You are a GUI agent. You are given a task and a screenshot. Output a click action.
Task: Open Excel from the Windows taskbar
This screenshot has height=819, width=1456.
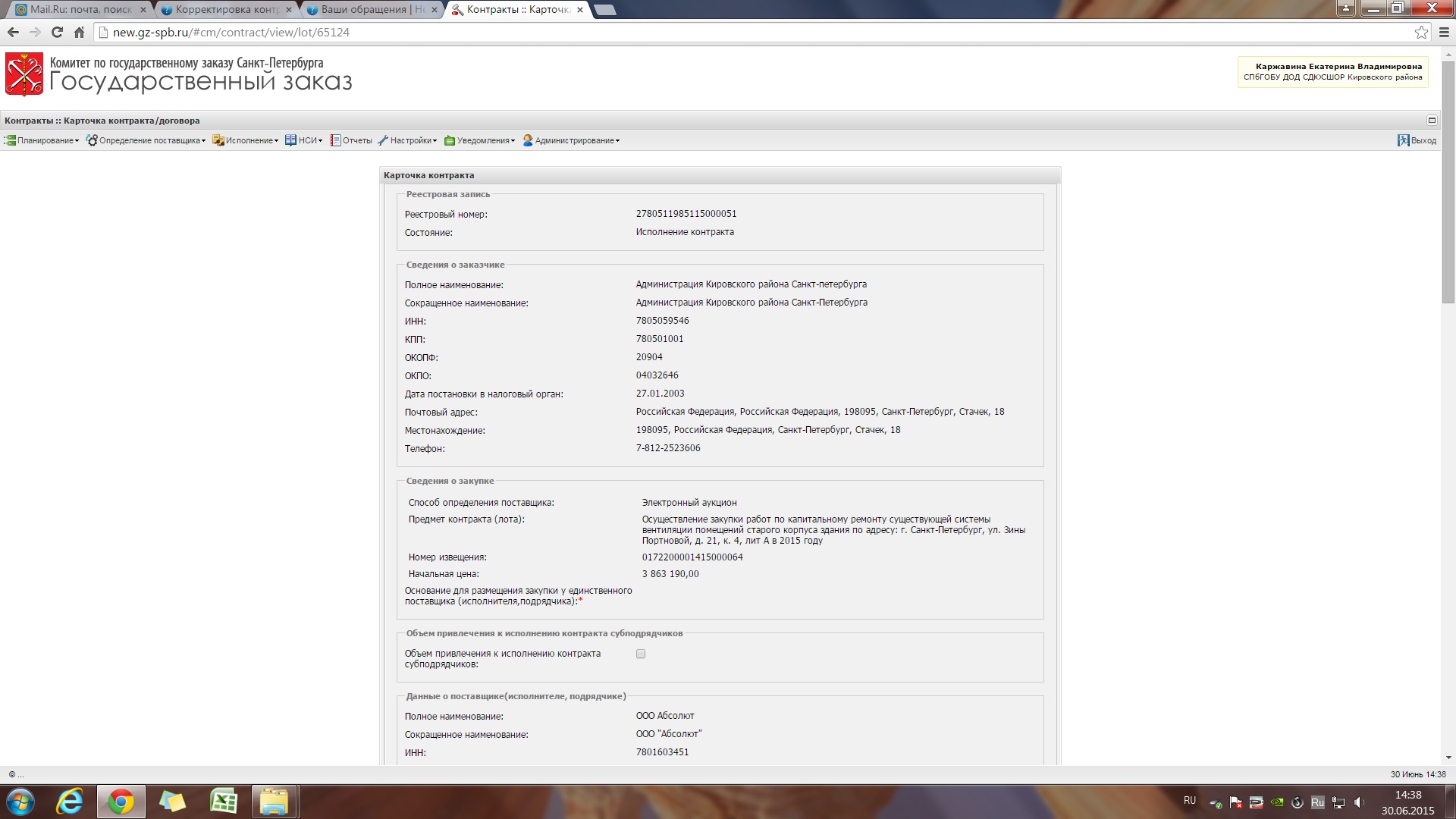224,802
